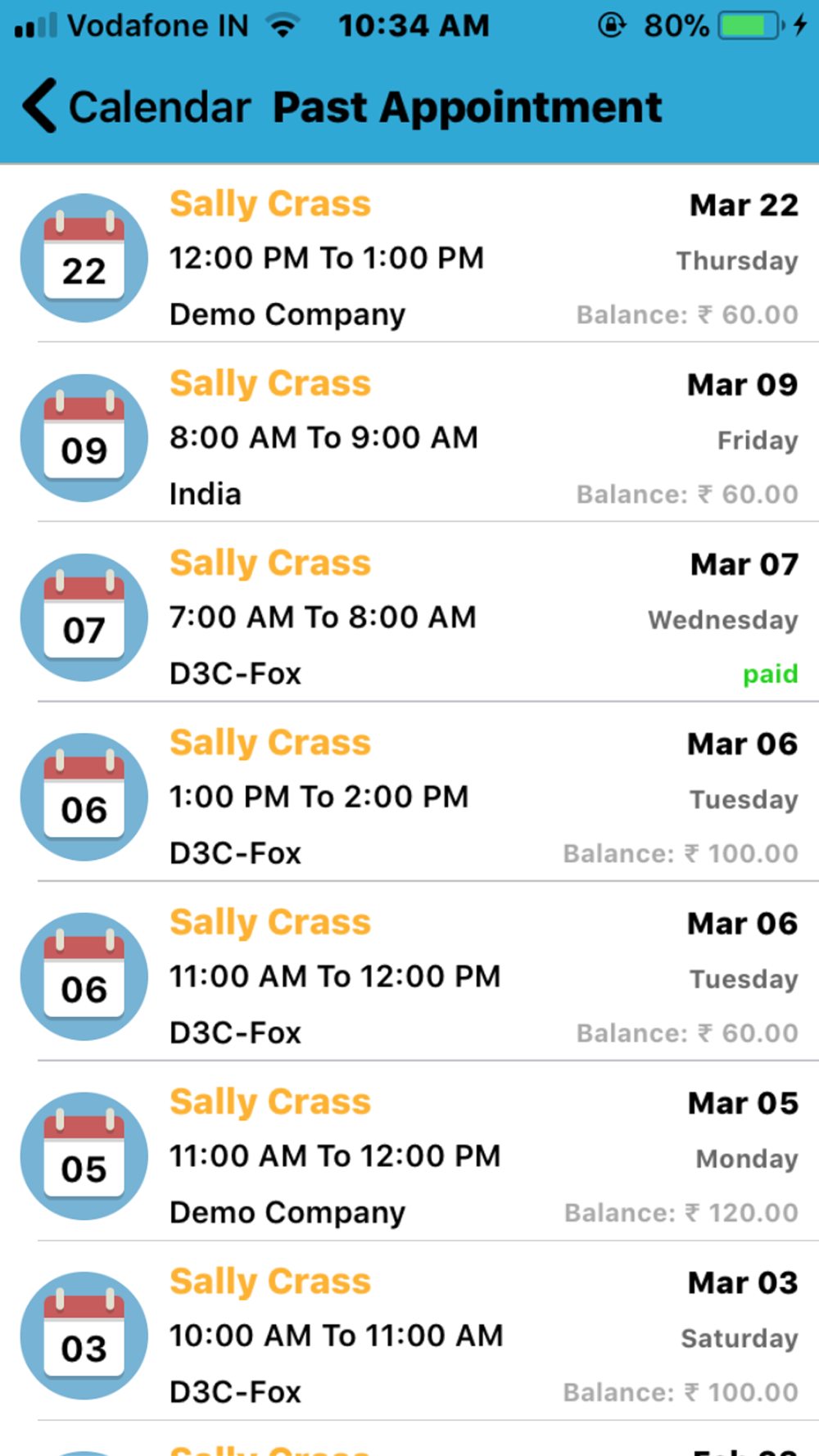The height and width of the screenshot is (1456, 819).
Task: Tap Sally Crass name on Mar 03
Action: (x=270, y=1282)
